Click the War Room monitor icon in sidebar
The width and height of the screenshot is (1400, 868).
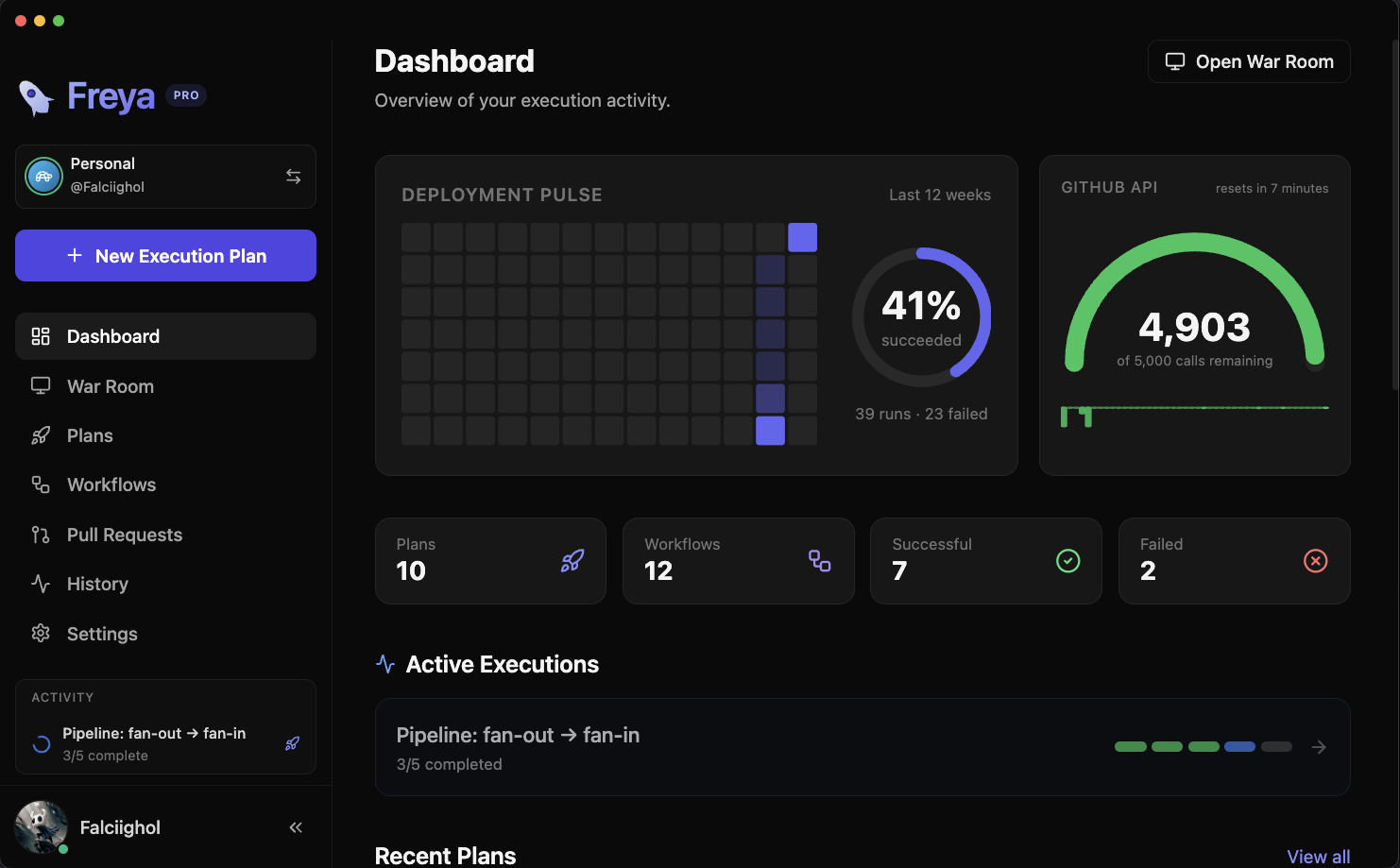[41, 386]
